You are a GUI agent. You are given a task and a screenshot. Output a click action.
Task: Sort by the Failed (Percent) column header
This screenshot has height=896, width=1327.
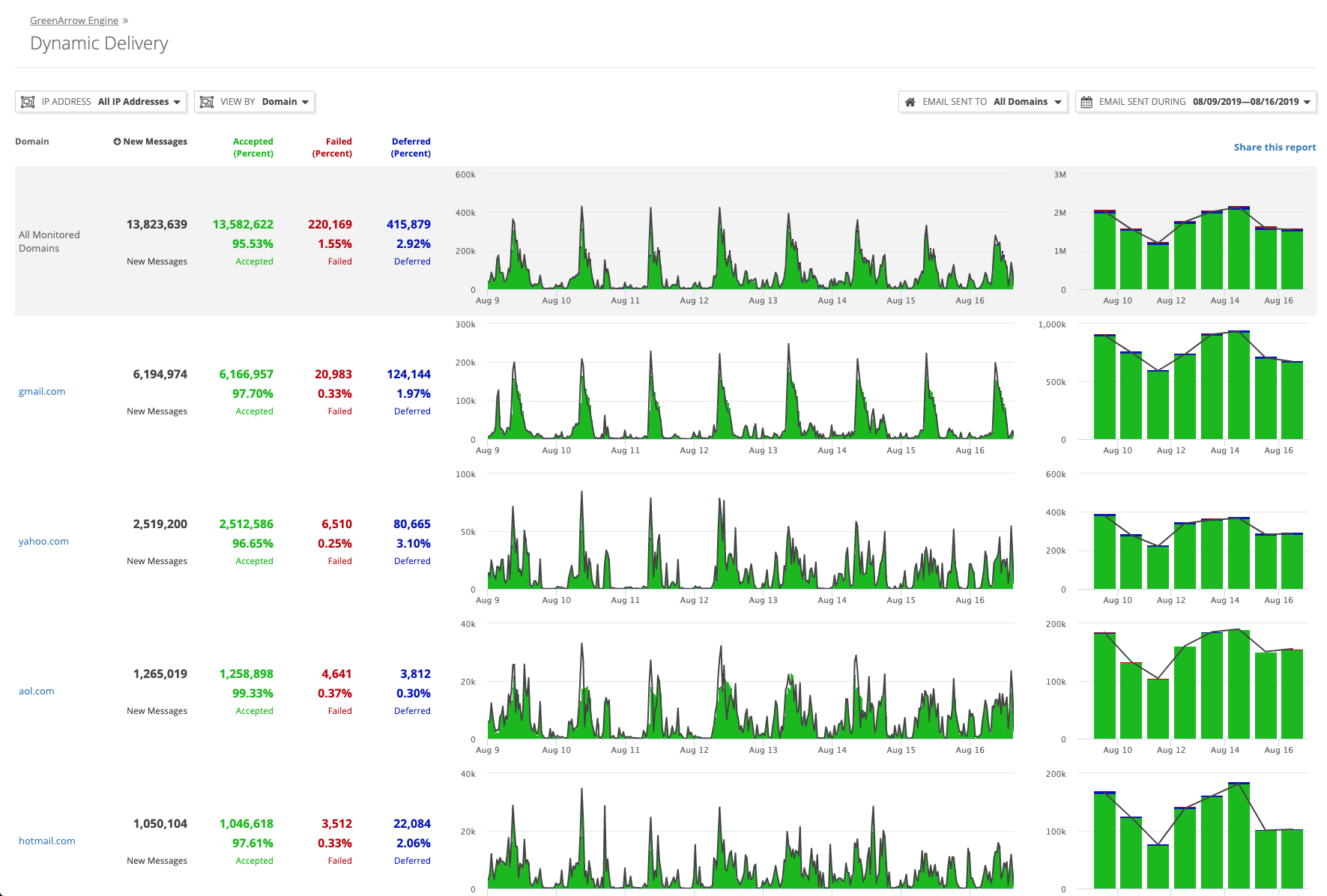click(x=332, y=147)
